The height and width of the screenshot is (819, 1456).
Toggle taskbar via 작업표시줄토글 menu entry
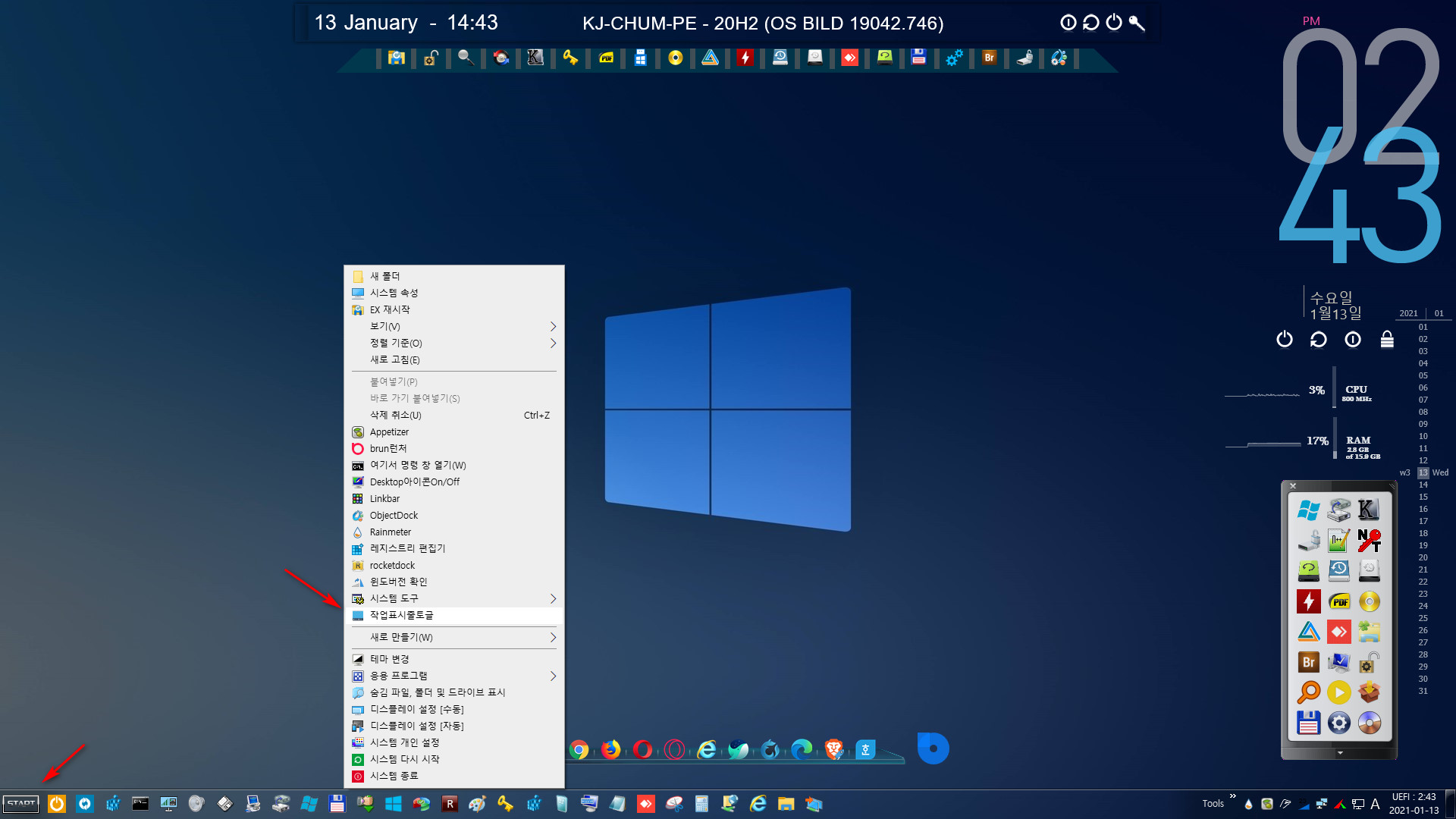point(454,615)
